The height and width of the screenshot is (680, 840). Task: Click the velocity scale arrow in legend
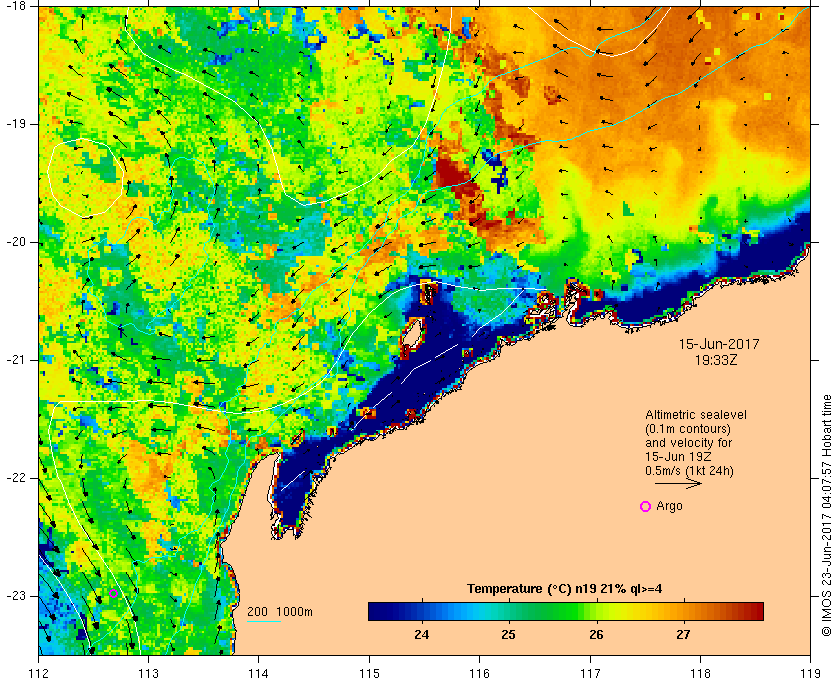tap(678, 483)
